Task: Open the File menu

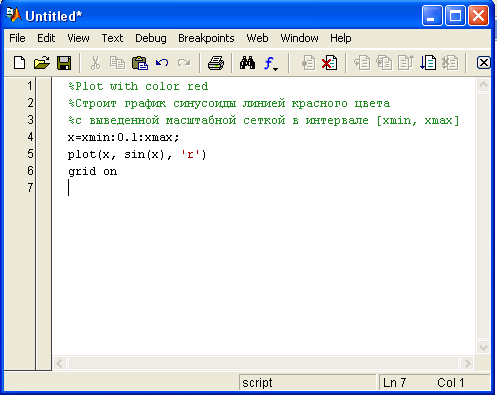Action: [x=17, y=38]
